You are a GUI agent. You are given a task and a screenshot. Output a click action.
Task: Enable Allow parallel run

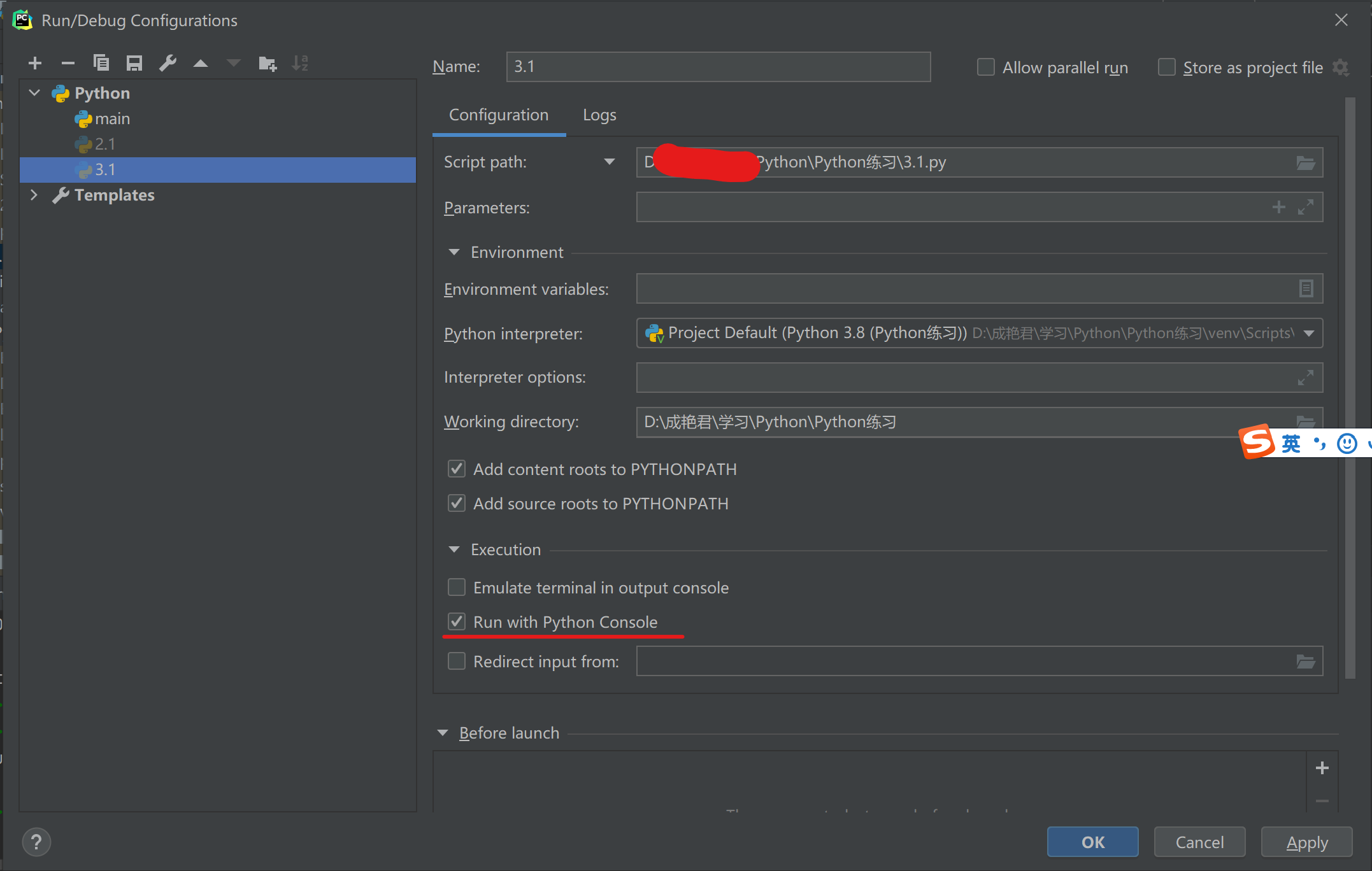[985, 67]
